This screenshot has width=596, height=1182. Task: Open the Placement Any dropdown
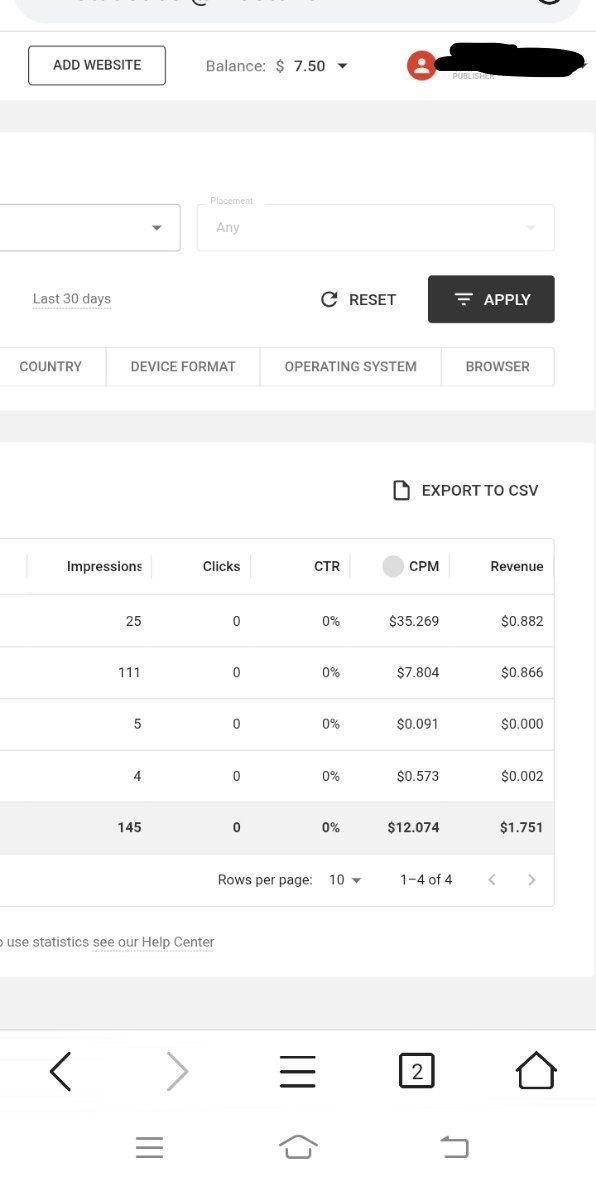(375, 227)
